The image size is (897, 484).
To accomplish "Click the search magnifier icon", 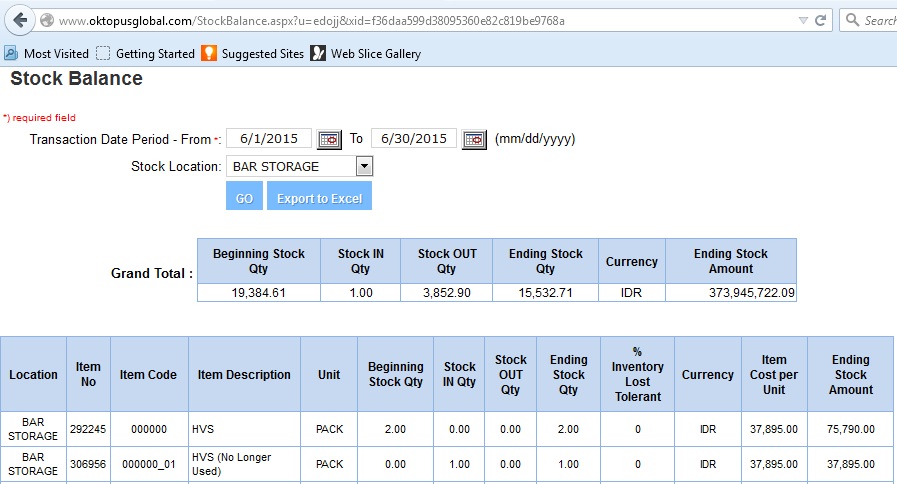I will pyautogui.click(x=852, y=20).
